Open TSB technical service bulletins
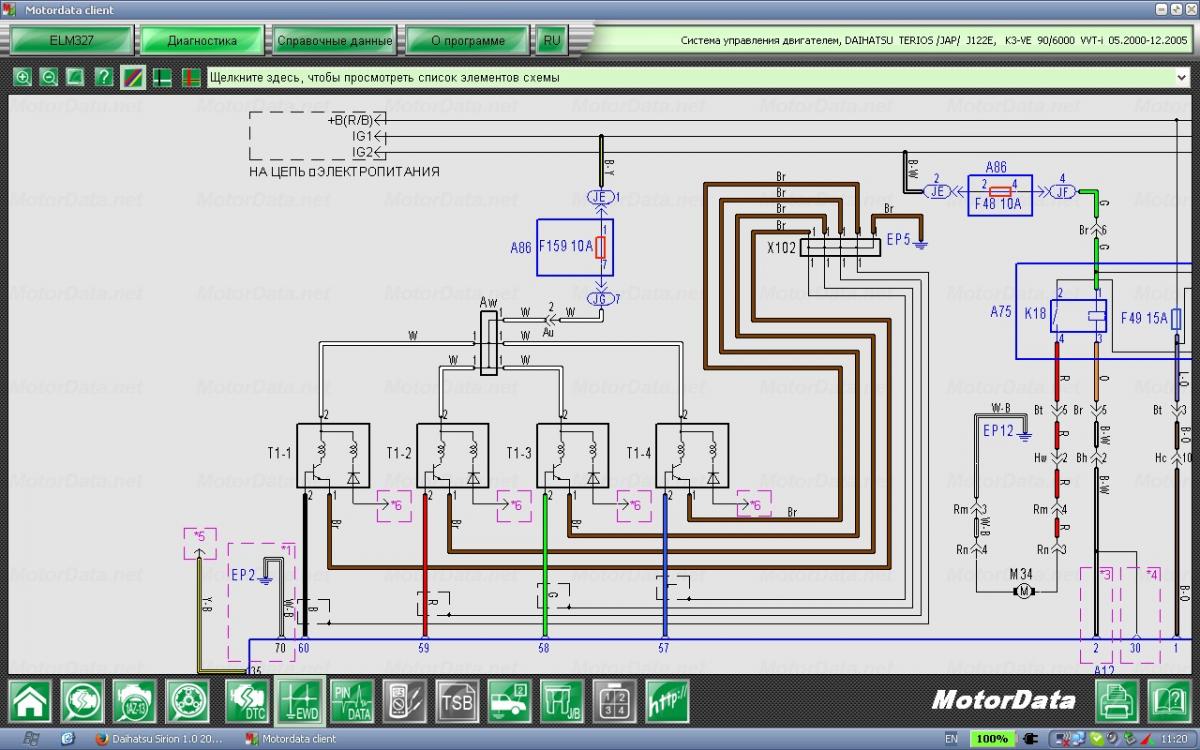The width and height of the screenshot is (1200, 750). (x=456, y=700)
